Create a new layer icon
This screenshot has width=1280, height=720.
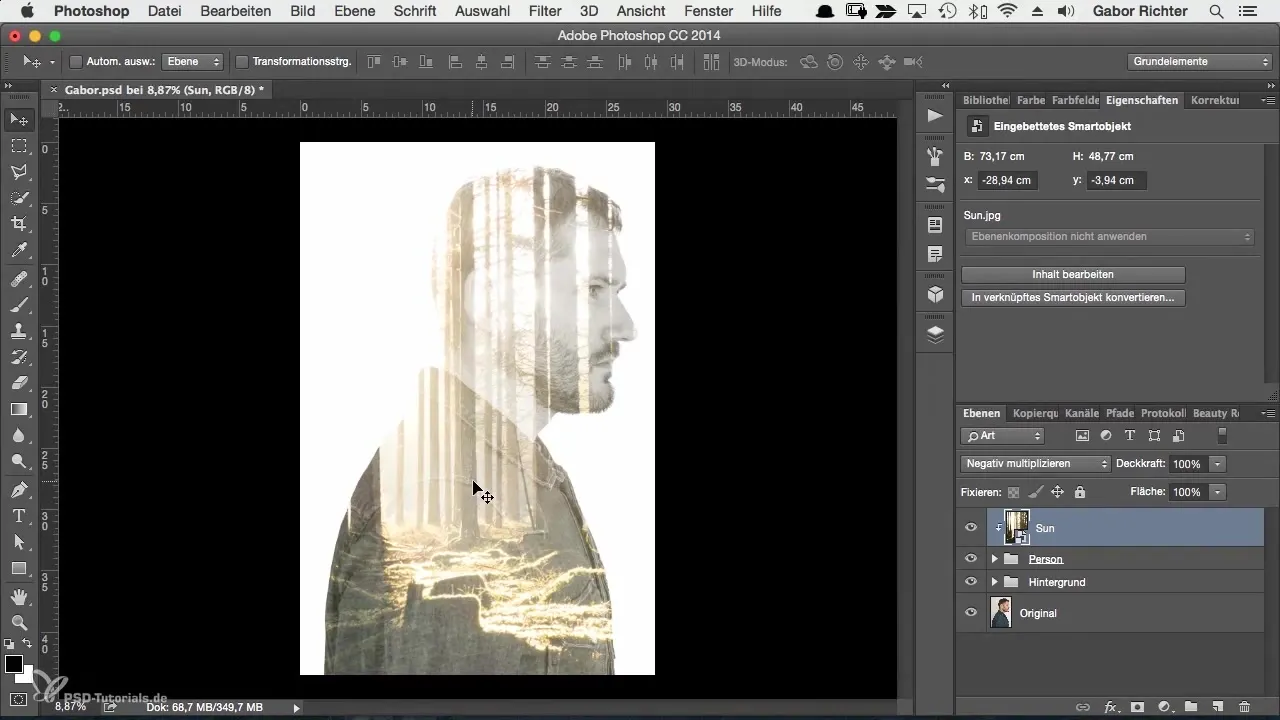1217,707
